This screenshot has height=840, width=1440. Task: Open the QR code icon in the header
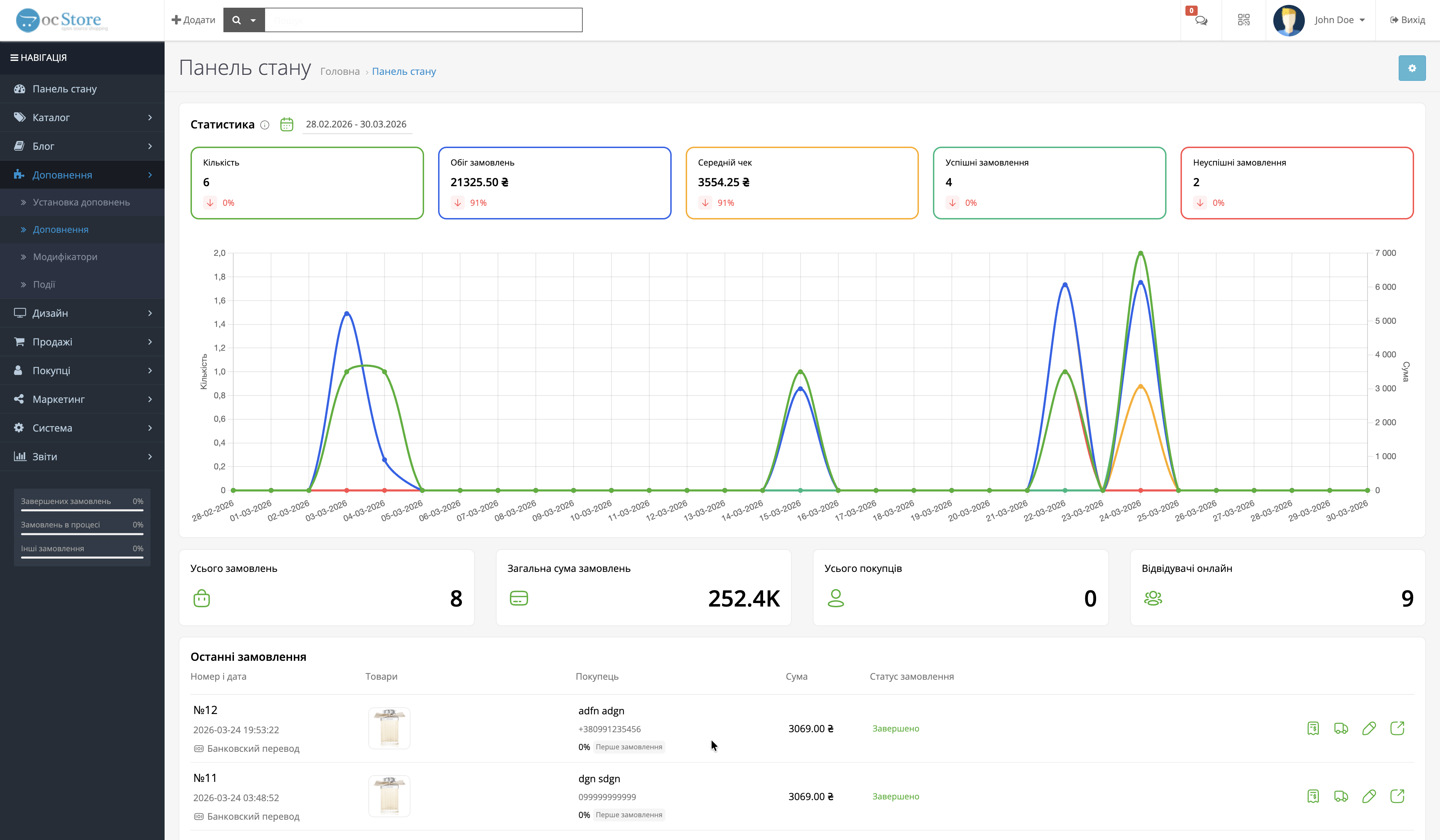tap(1244, 20)
